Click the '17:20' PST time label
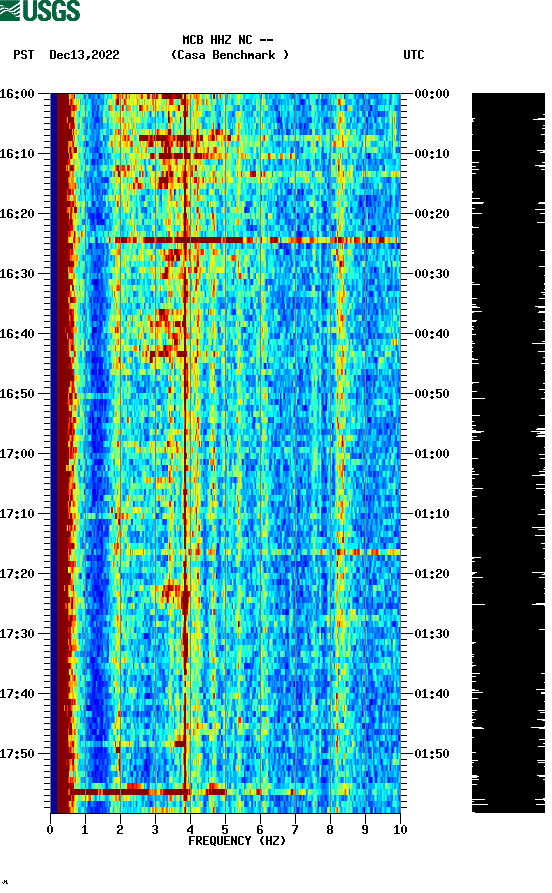This screenshot has height=893, width=552. 17,574
